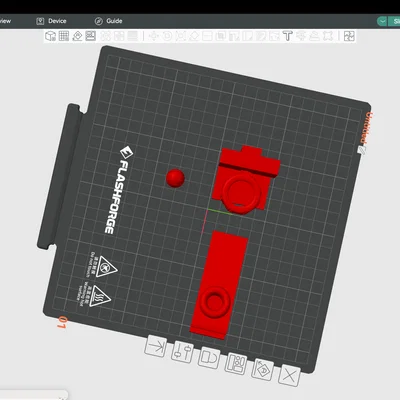Auto orient objects on this plate icon
This screenshot has height=400, width=400.
[263, 370]
